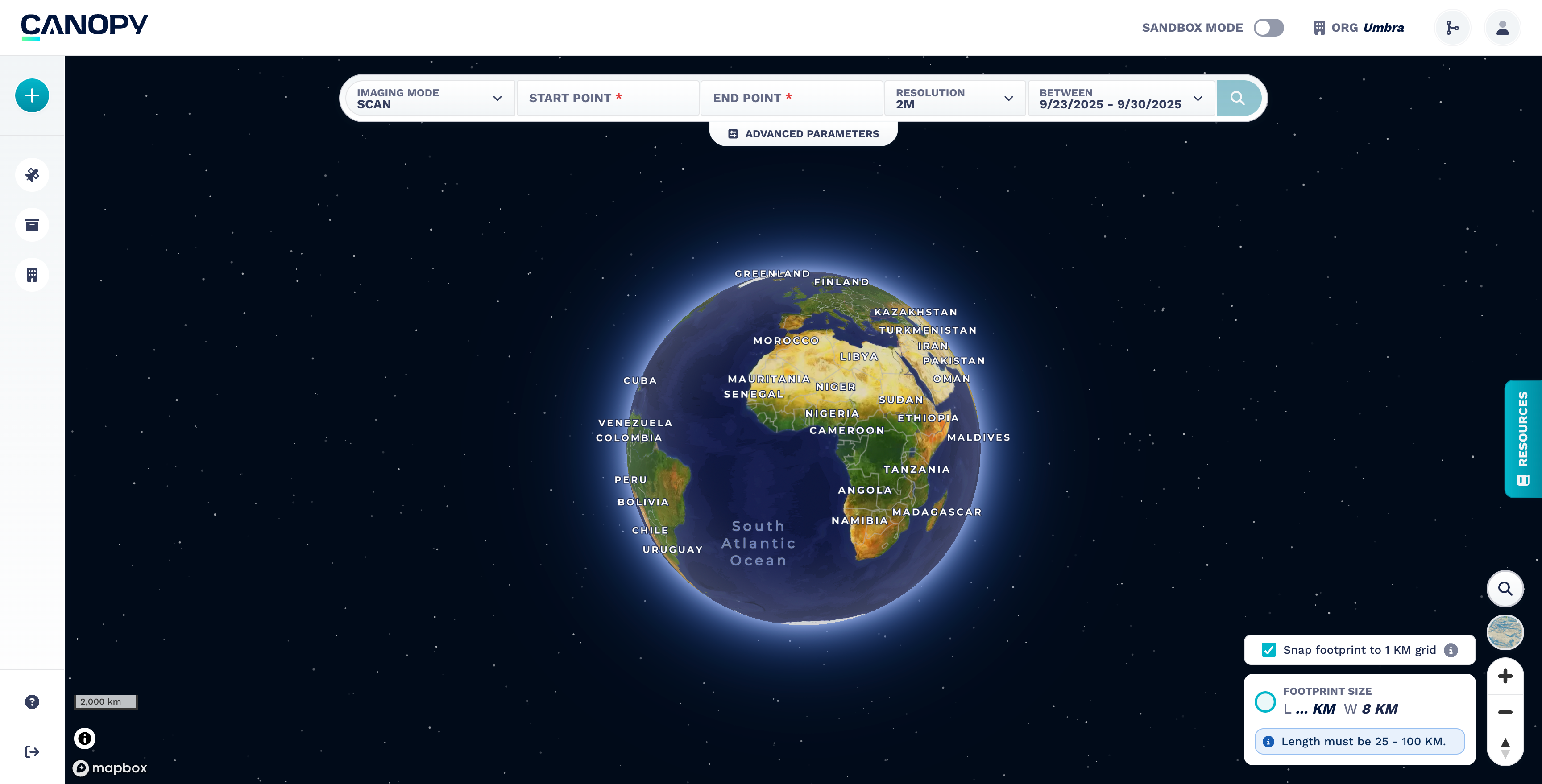Expand the Imaging Mode dropdown

(429, 98)
